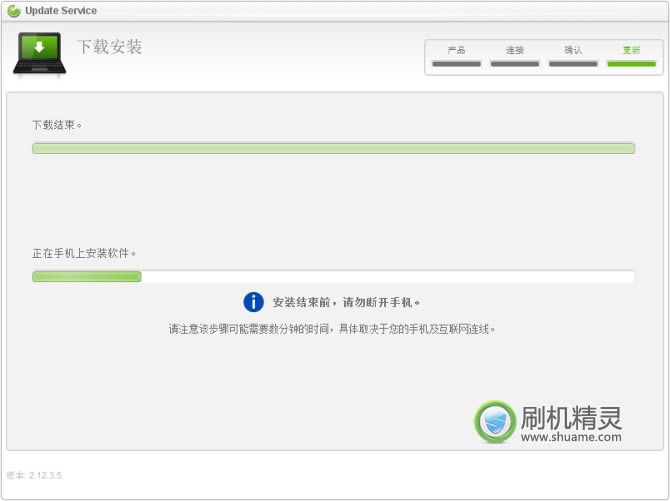Click the green indicator bar under 更新
670x501 pixels.
pos(631,64)
